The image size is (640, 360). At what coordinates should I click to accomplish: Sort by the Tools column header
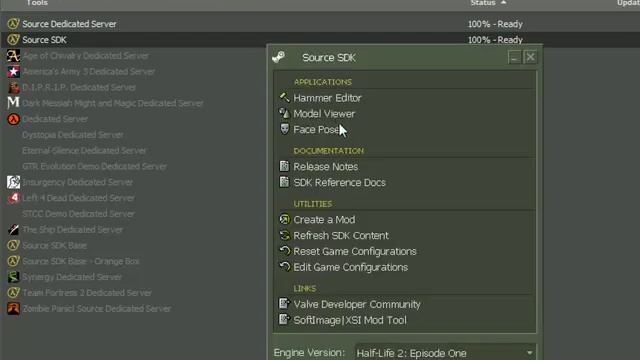(37, 3)
